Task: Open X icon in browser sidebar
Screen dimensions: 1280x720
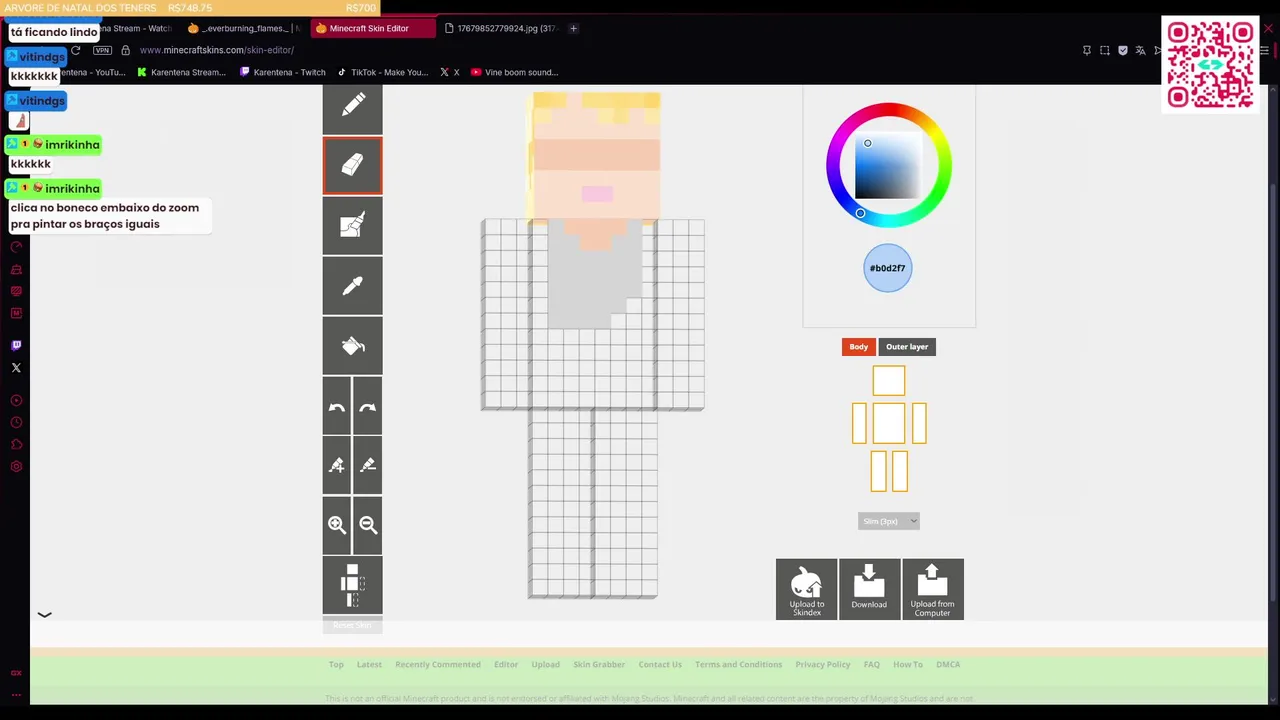Action: click(x=16, y=368)
